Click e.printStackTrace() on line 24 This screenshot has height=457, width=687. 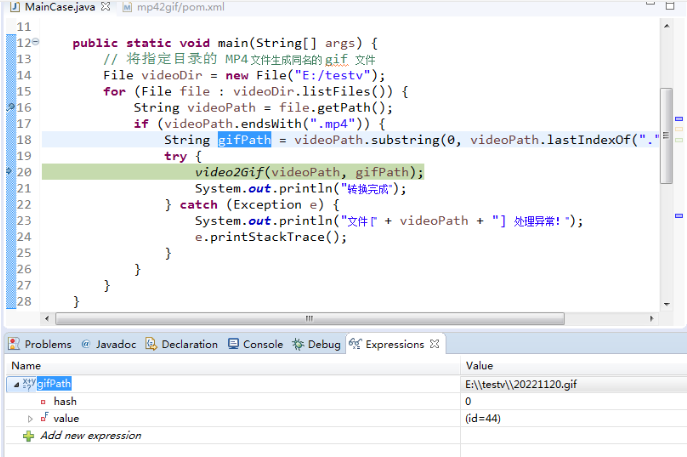point(271,237)
